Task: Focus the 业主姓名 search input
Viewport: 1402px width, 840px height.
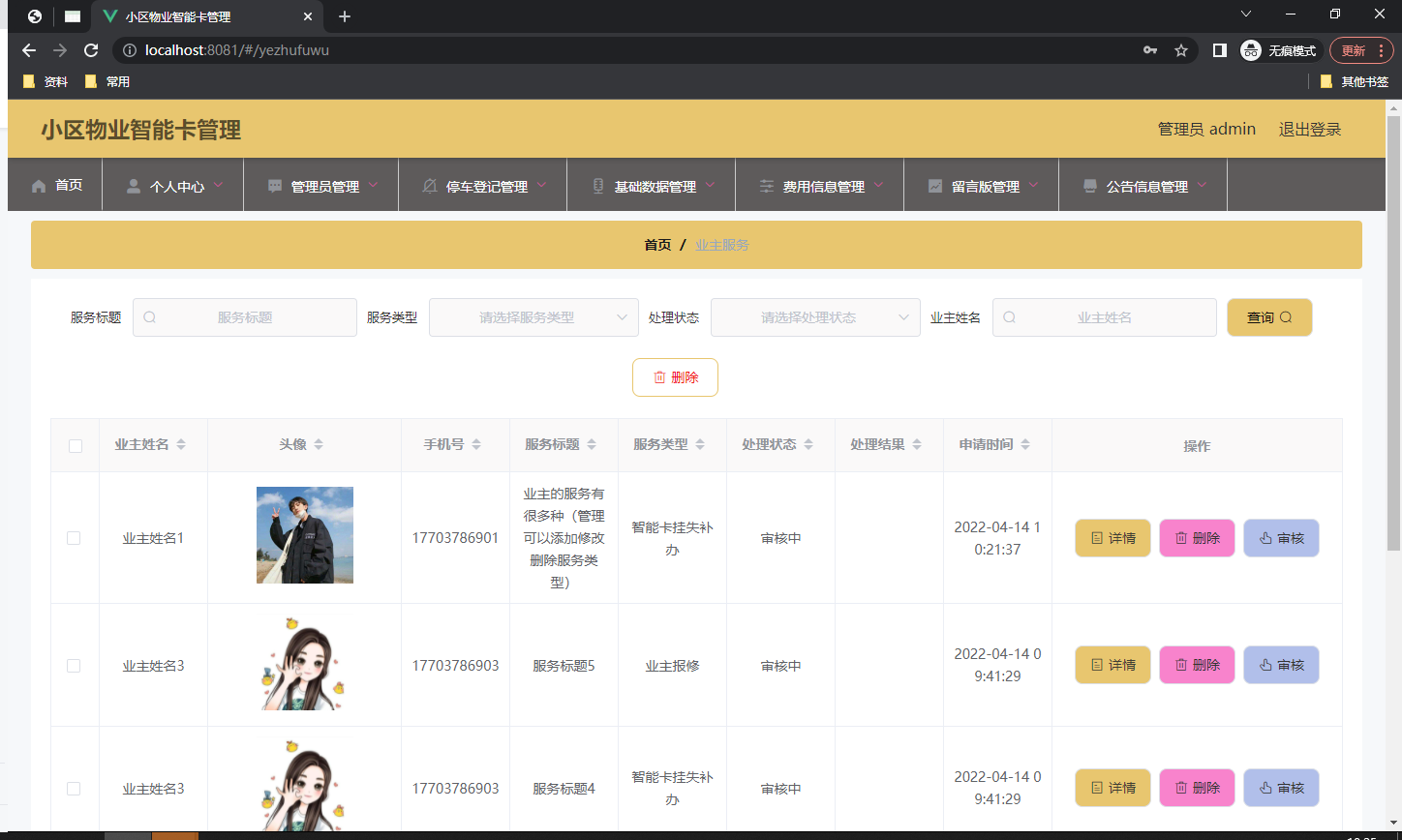Action: pyautogui.click(x=1105, y=317)
